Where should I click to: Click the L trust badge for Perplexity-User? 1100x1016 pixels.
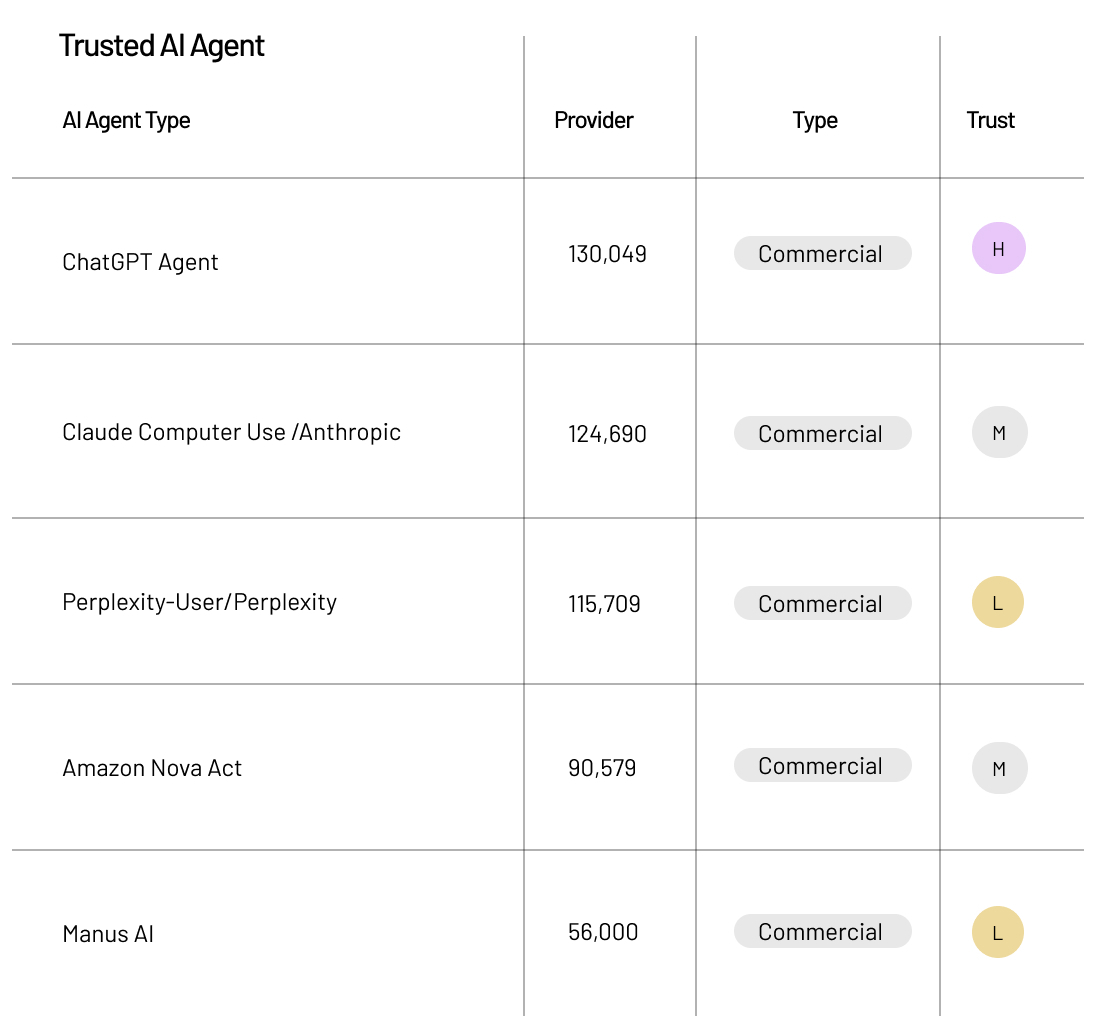pos(997,603)
